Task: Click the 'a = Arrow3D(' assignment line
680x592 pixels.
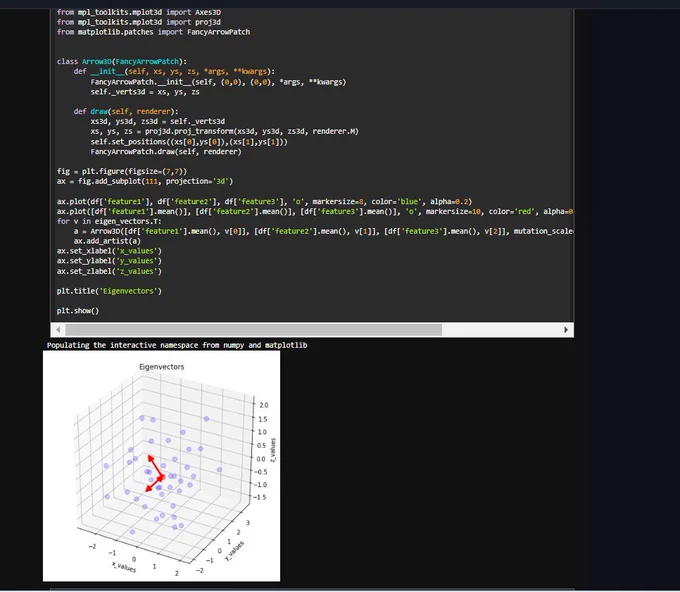Action: 324,231
